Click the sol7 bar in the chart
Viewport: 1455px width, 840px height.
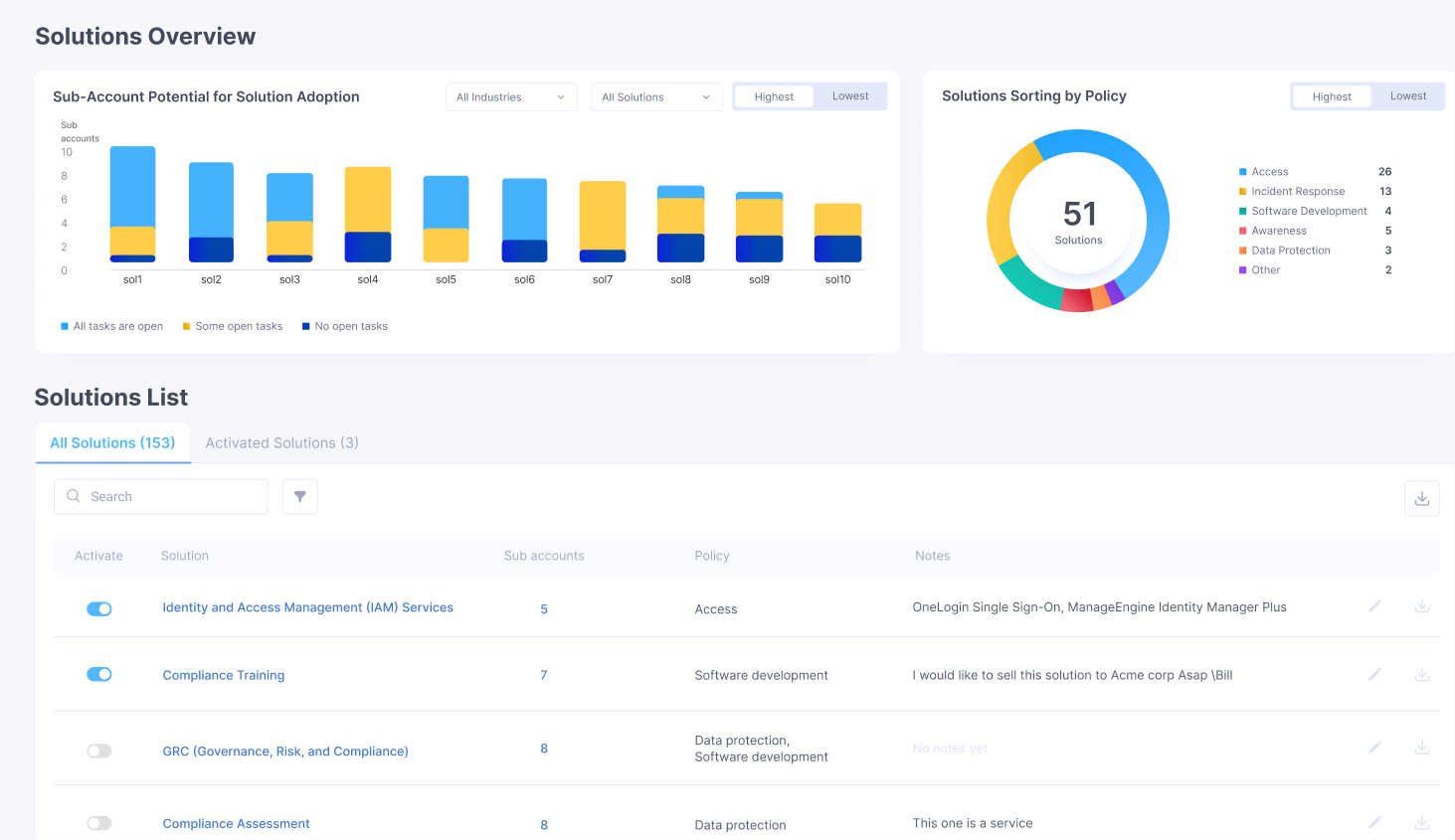click(x=603, y=222)
